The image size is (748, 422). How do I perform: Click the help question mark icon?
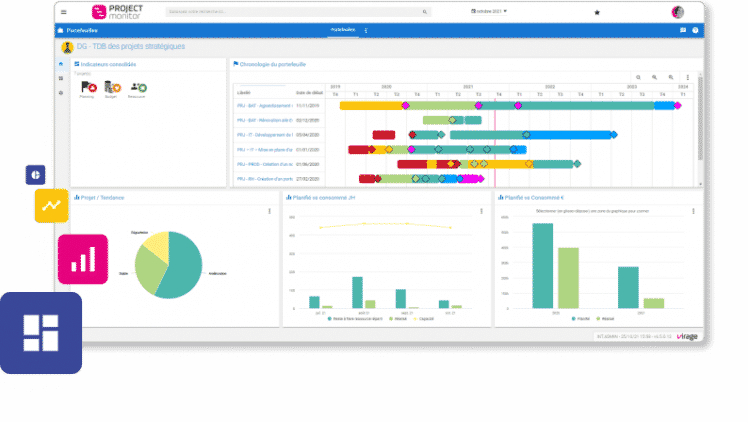click(x=695, y=30)
